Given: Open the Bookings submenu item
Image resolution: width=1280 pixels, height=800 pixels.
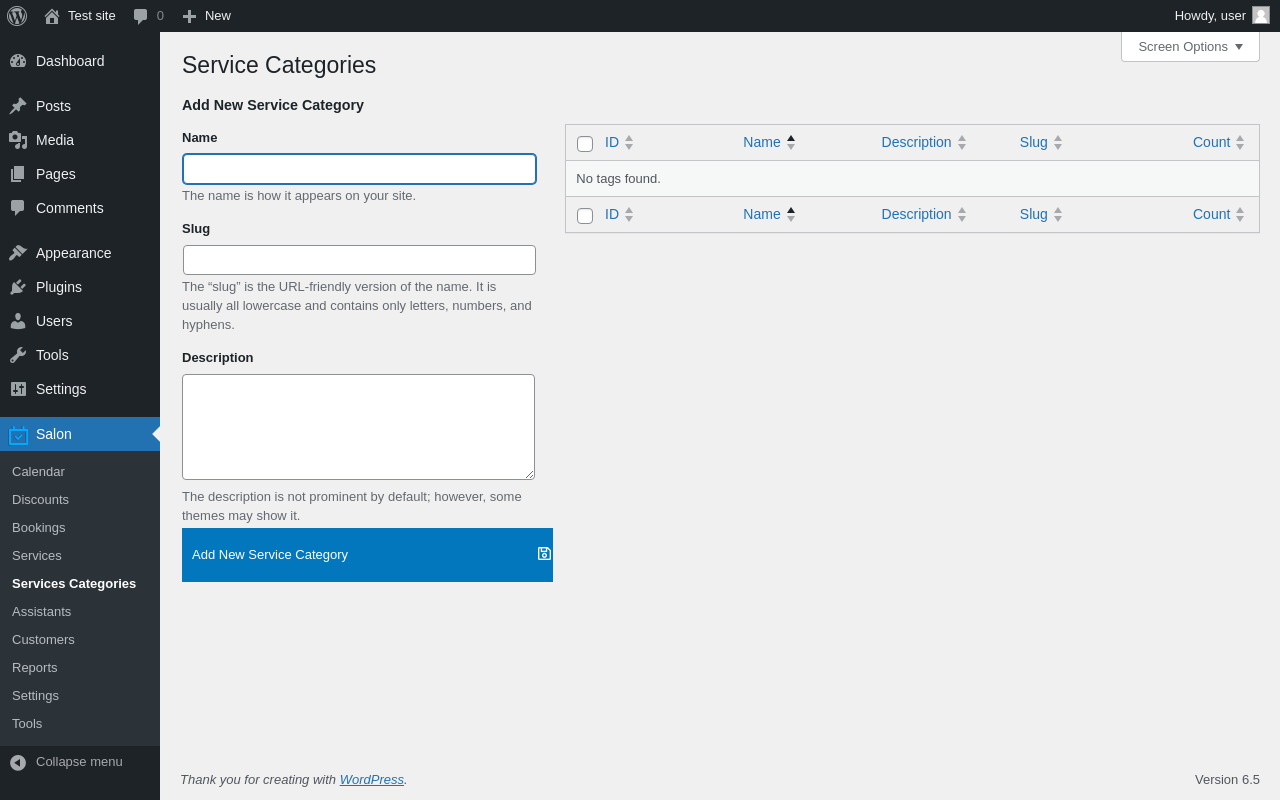Looking at the screenshot, I should coord(38,527).
